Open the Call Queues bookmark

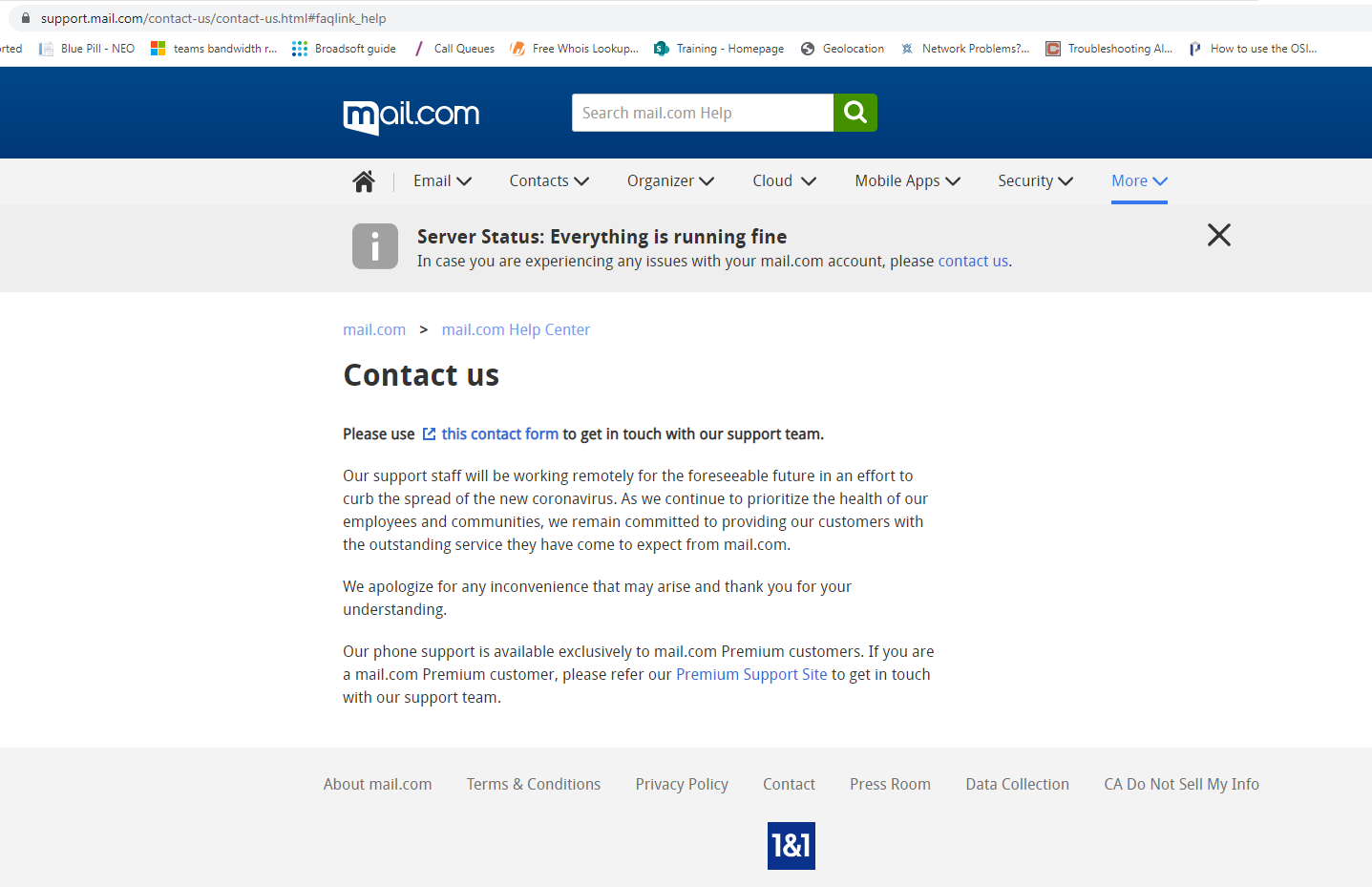tap(454, 49)
